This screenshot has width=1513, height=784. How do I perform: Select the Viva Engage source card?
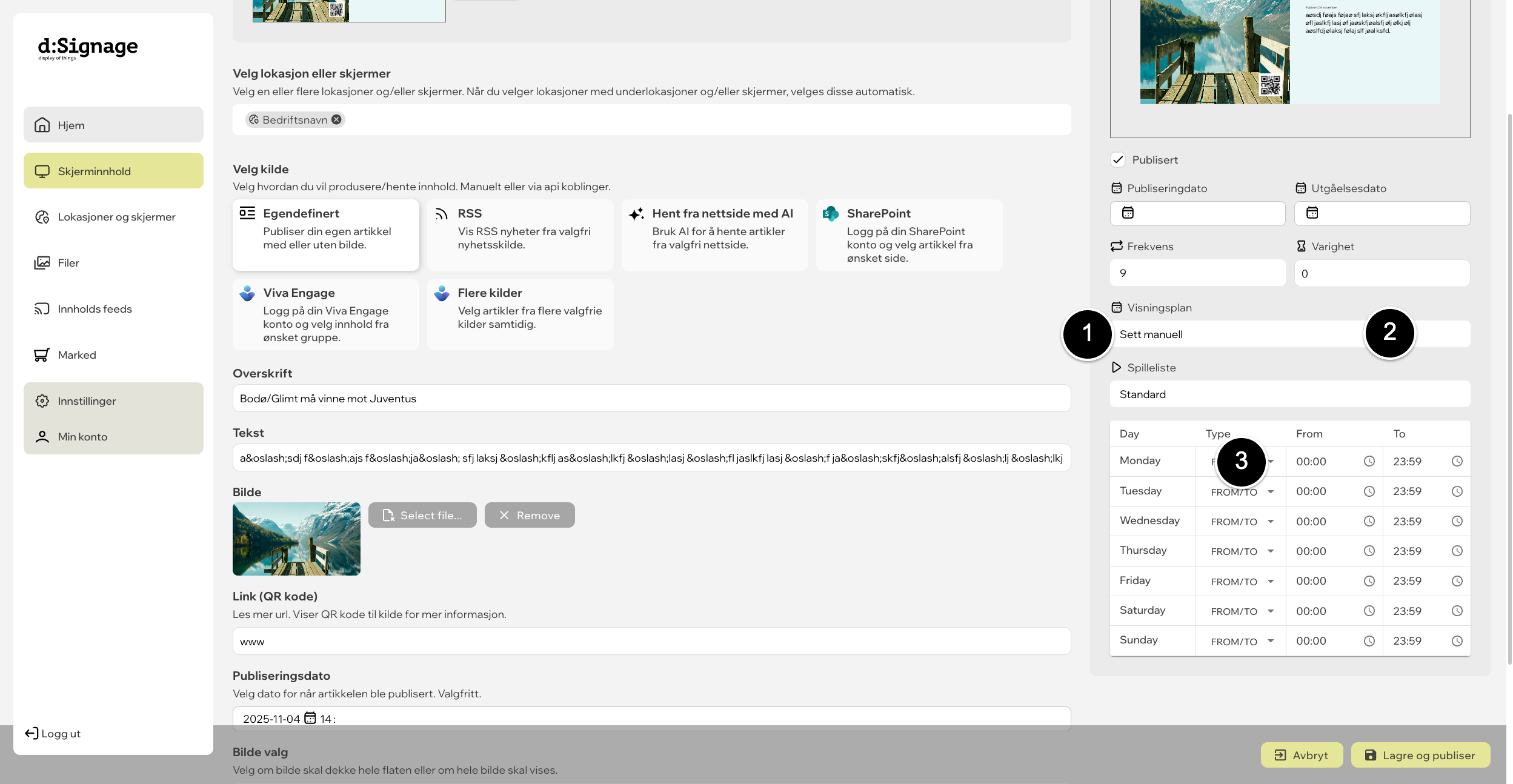[x=326, y=314]
